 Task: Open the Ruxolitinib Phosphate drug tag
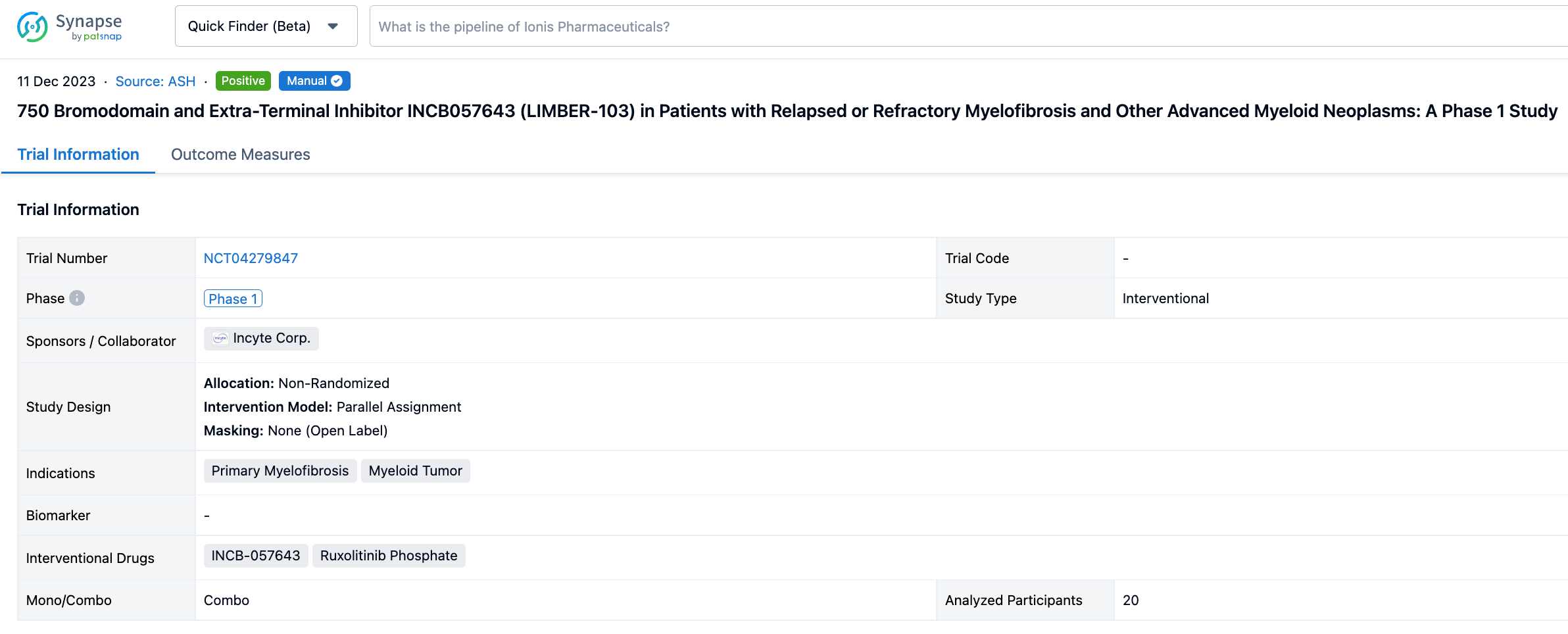[x=388, y=556]
